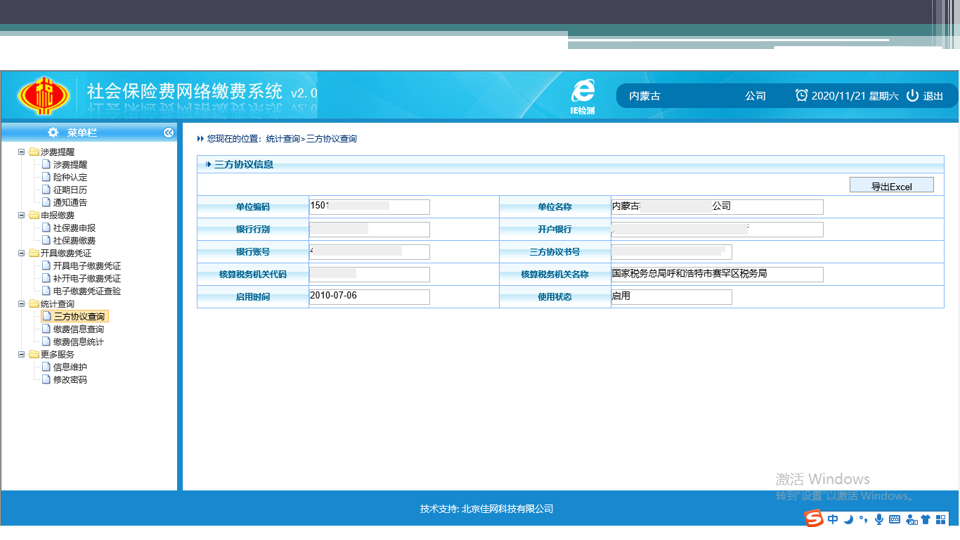Click the 启用时间 field showing 2010-07-06
The height and width of the screenshot is (540, 960).
click(x=369, y=296)
